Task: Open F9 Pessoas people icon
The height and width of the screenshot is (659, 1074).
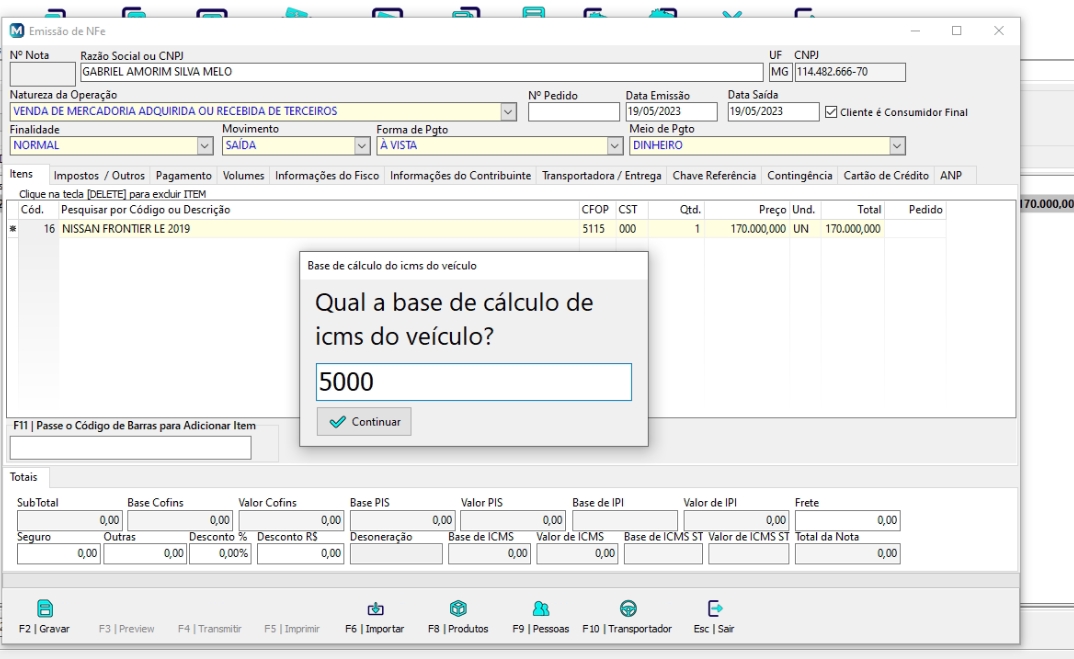Action: pyautogui.click(x=541, y=609)
